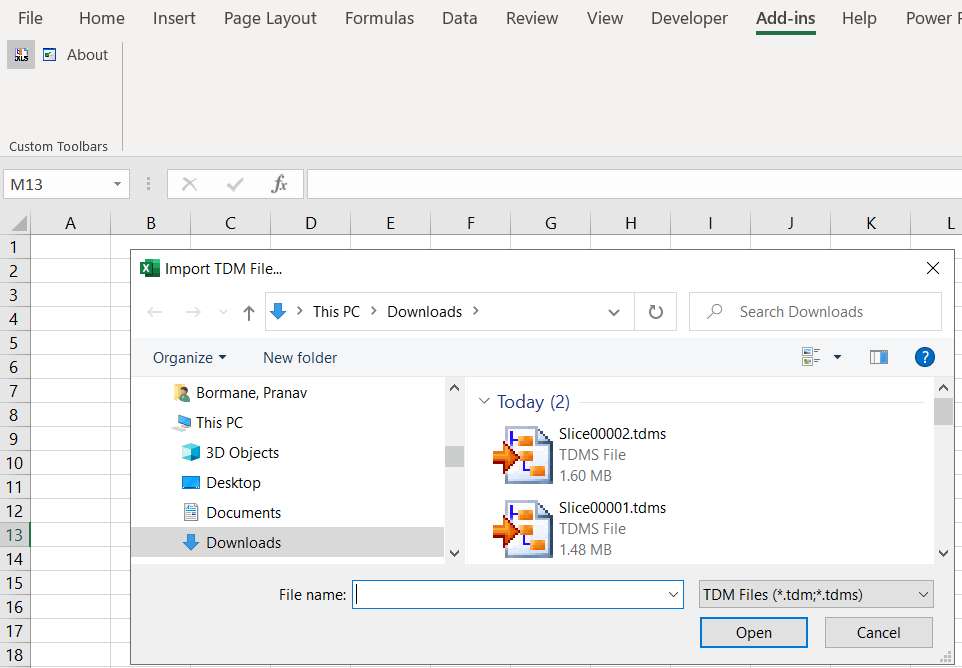Click the Name Box showing M13

[58, 184]
